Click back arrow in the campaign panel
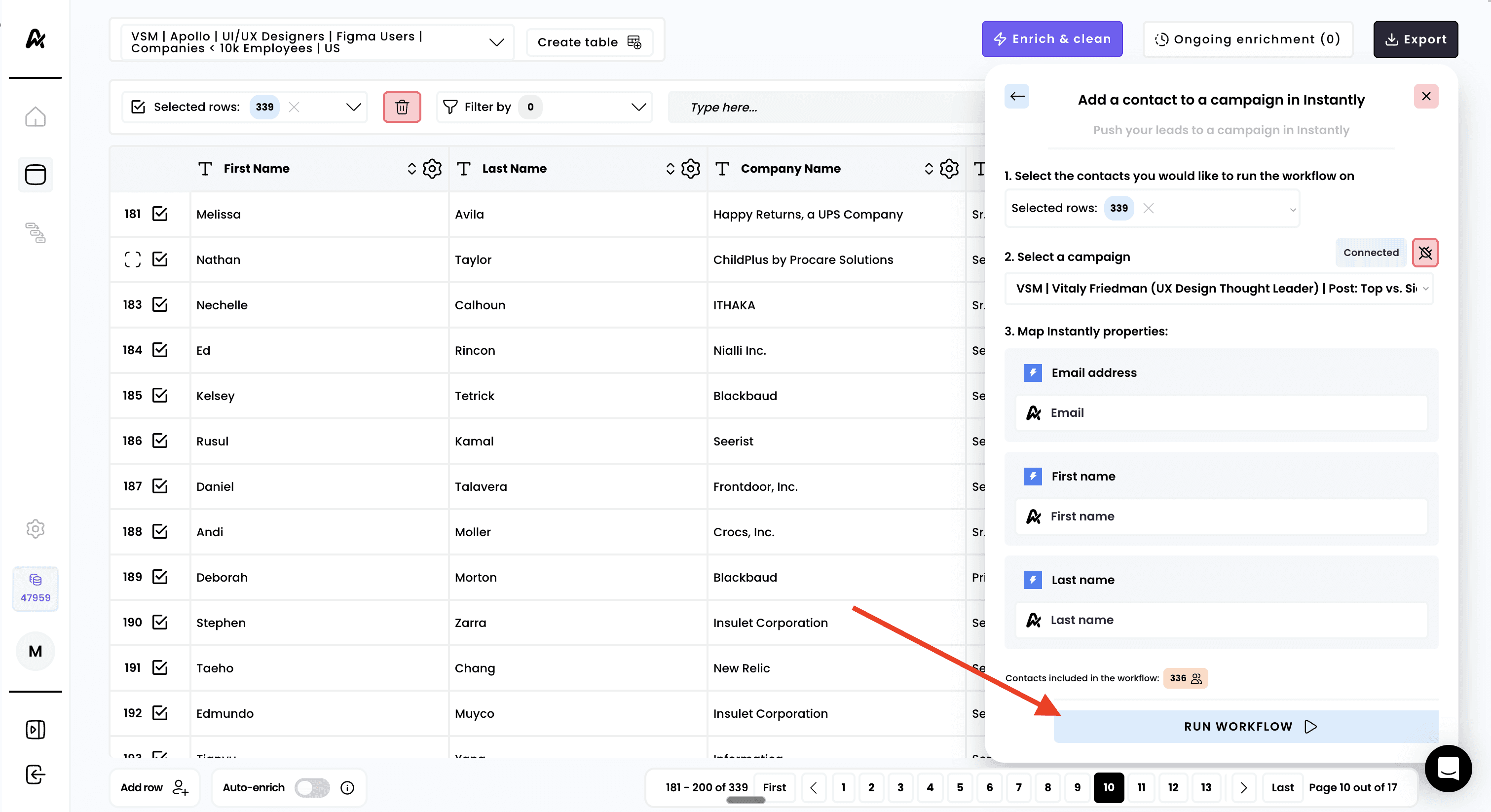This screenshot has width=1491, height=812. [x=1017, y=96]
